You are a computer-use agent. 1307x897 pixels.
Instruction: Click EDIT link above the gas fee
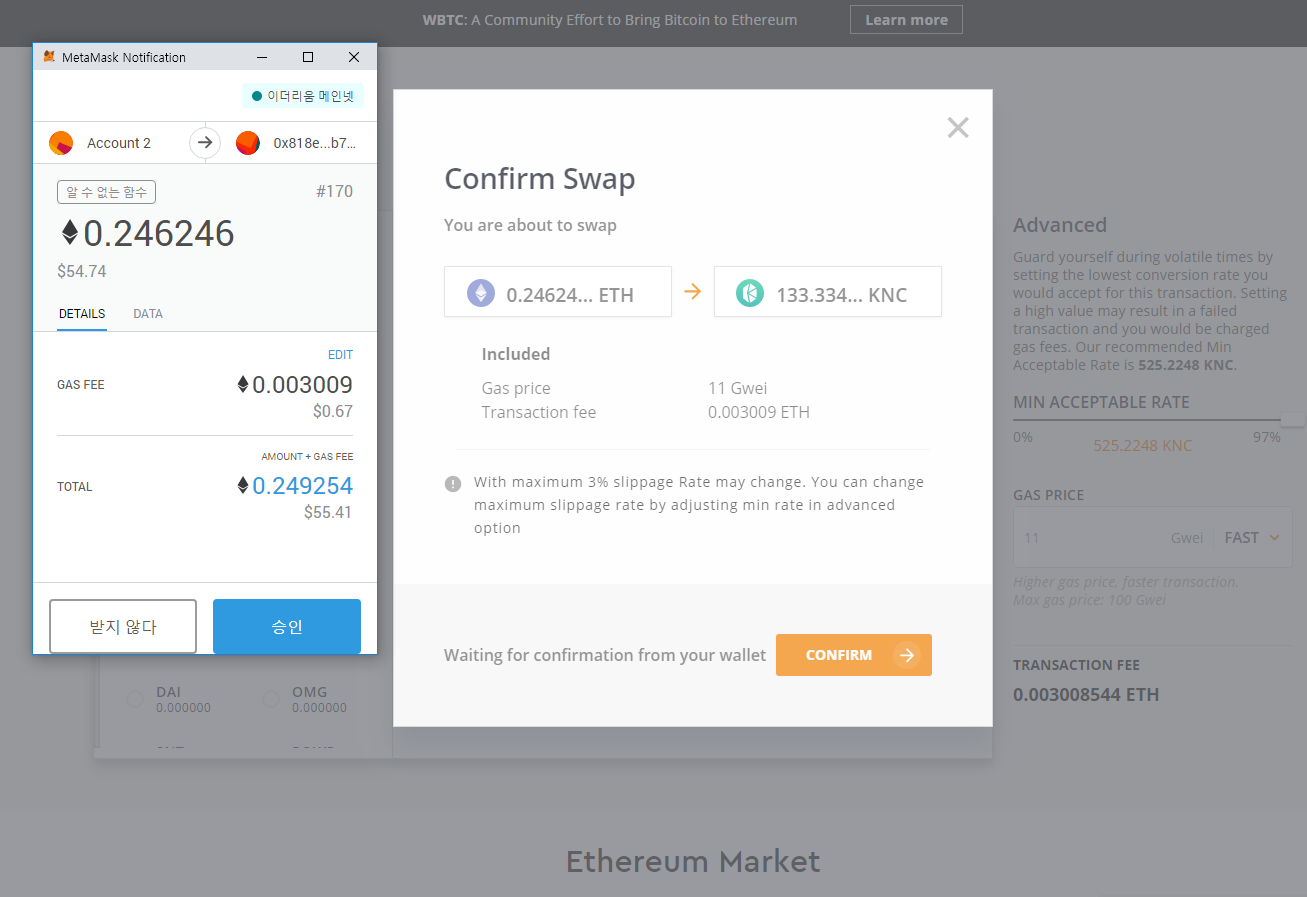click(x=340, y=355)
